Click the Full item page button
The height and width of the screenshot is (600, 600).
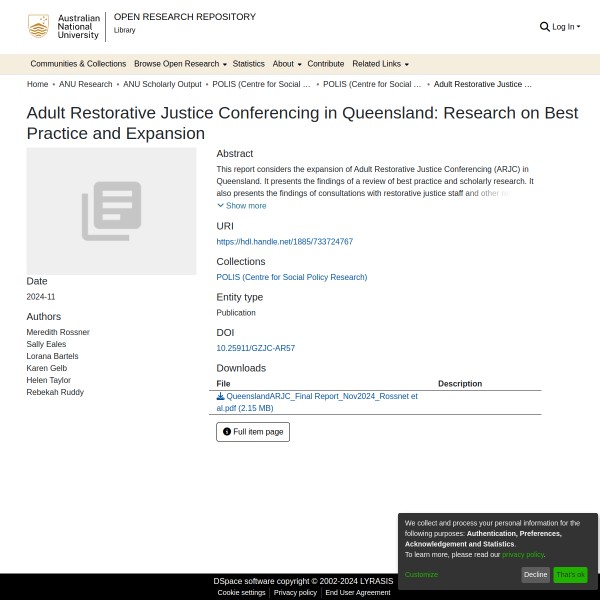point(253,432)
